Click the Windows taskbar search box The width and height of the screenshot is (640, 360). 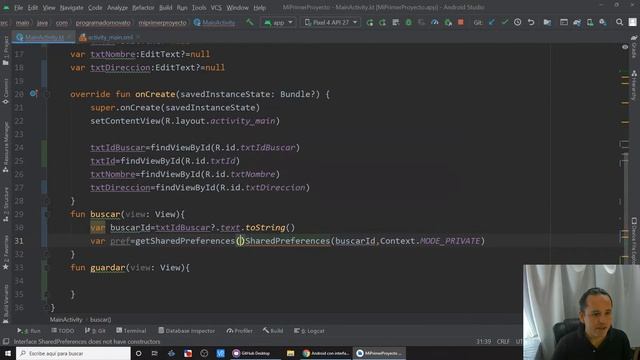click(73, 353)
